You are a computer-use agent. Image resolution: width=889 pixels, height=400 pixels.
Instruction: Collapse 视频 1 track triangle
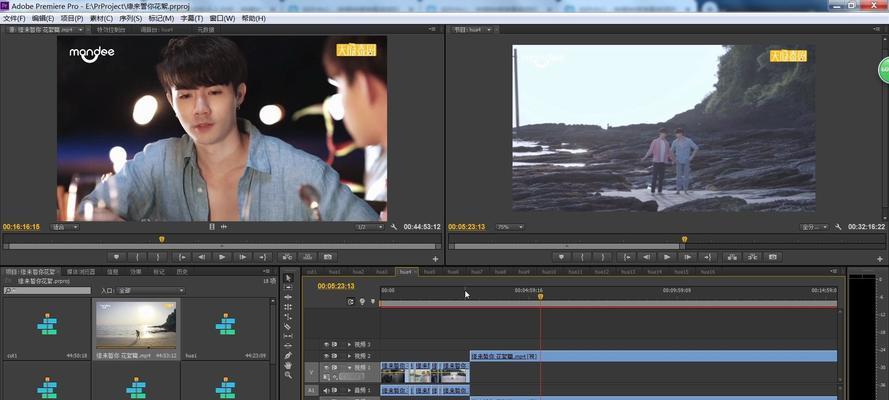[x=349, y=368]
